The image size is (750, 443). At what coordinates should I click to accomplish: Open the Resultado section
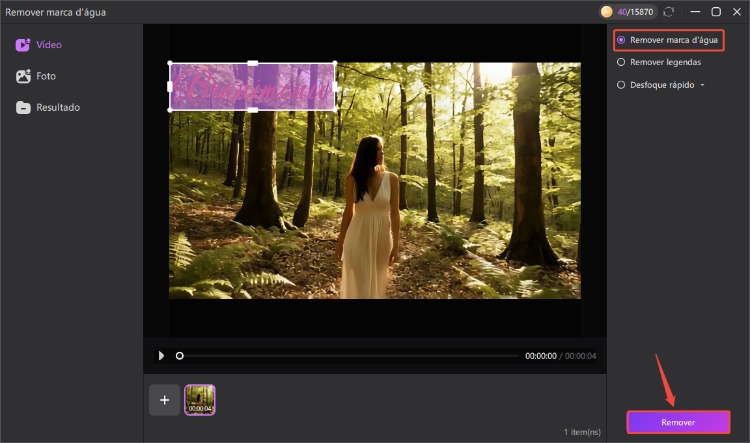(58, 107)
